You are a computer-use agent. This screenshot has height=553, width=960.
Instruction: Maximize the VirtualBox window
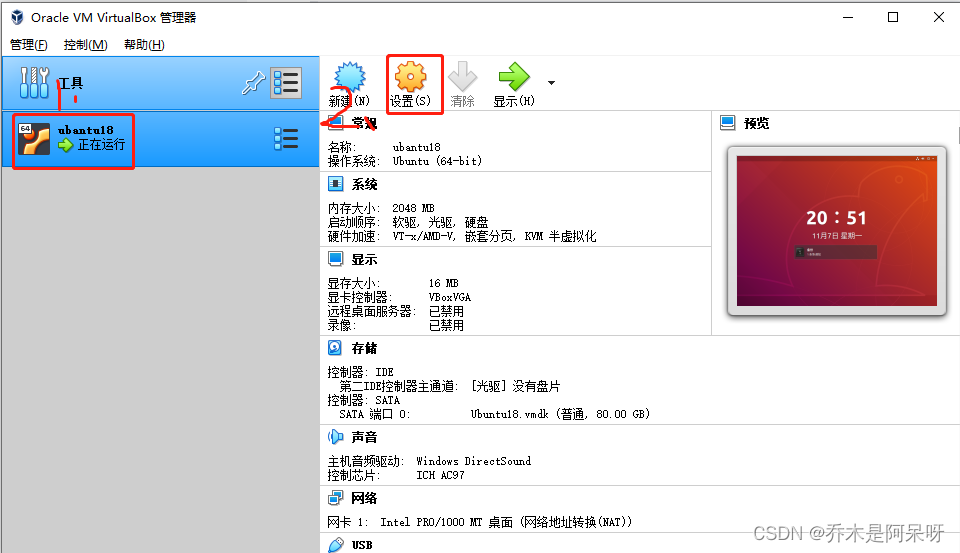(x=893, y=17)
